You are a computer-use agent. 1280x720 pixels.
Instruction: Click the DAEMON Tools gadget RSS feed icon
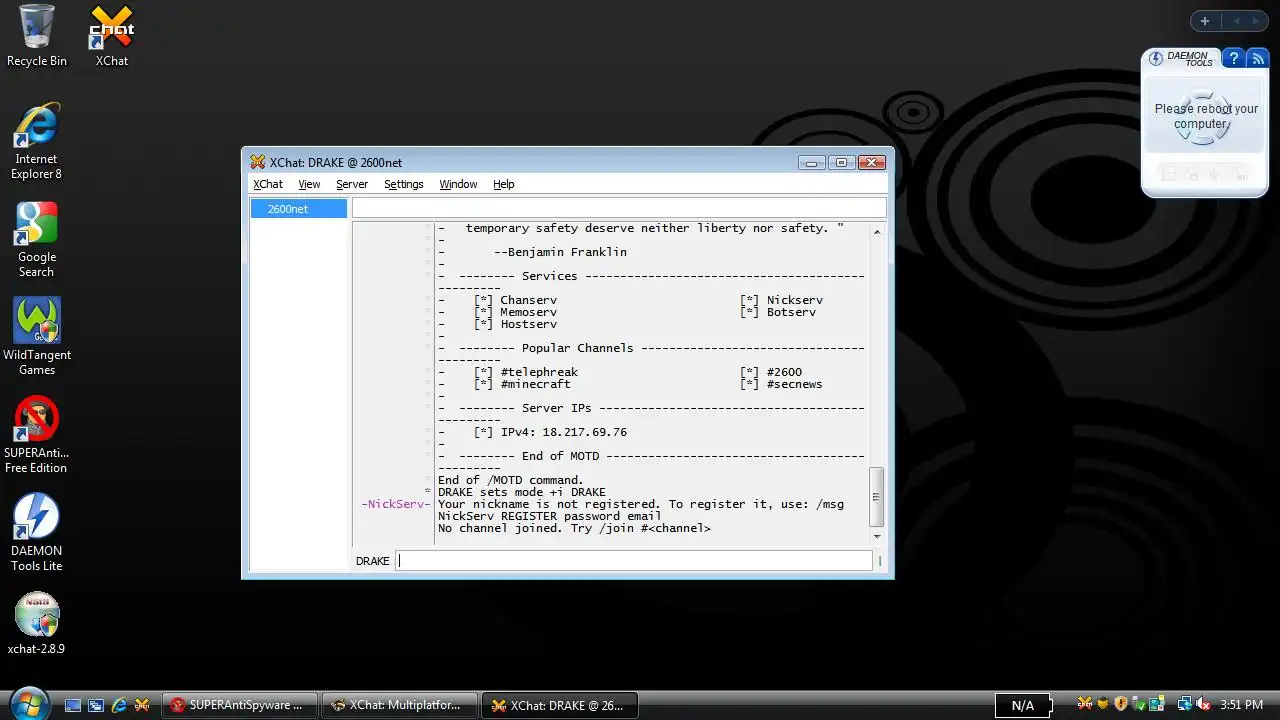1258,59
